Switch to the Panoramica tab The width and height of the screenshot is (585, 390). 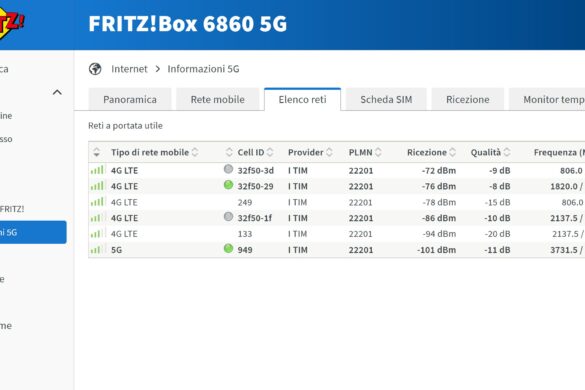point(130,100)
